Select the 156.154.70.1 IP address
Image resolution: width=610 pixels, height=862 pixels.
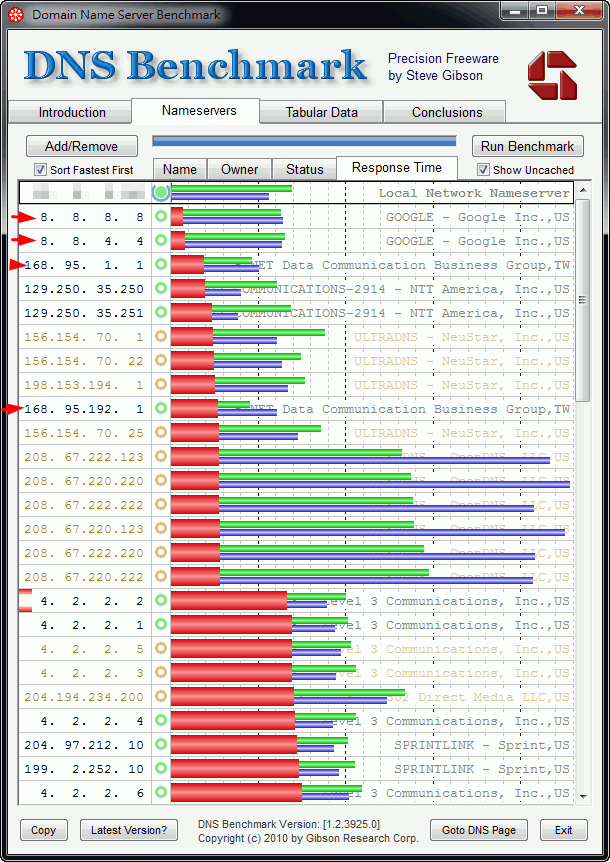[84, 337]
